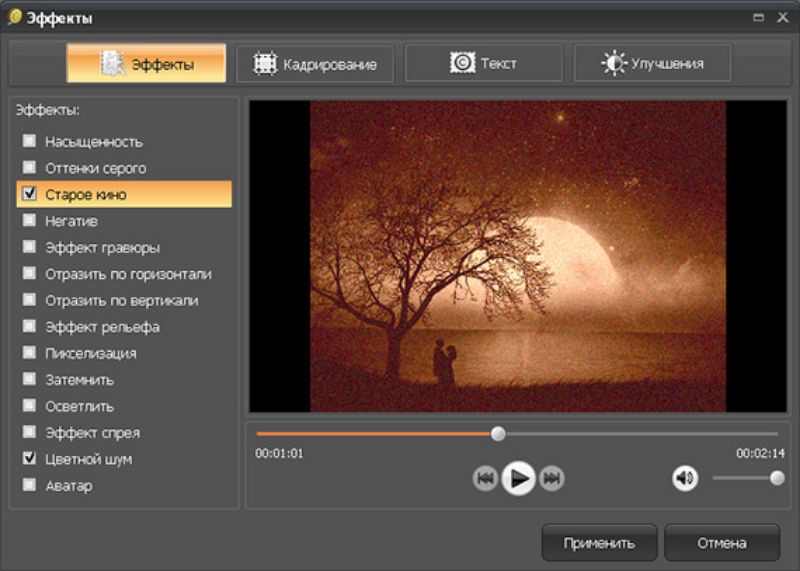The width and height of the screenshot is (800, 571).
Task: Click the volume slider knob
Action: tap(777, 478)
